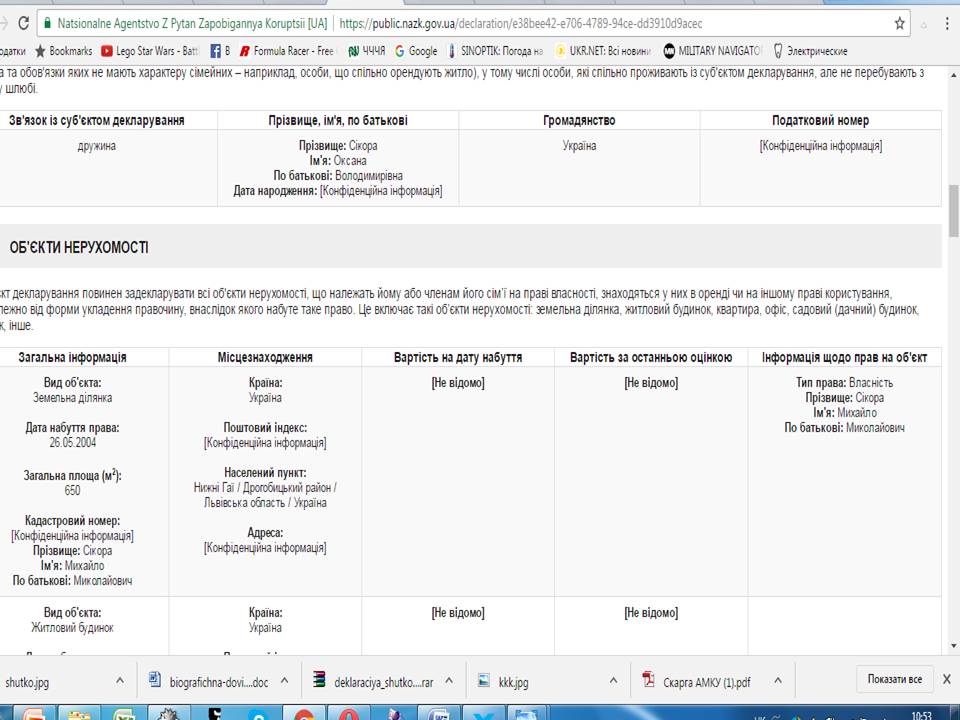Select the дружина relationship cell
Screen dimensions: 960x720
(x=97, y=146)
